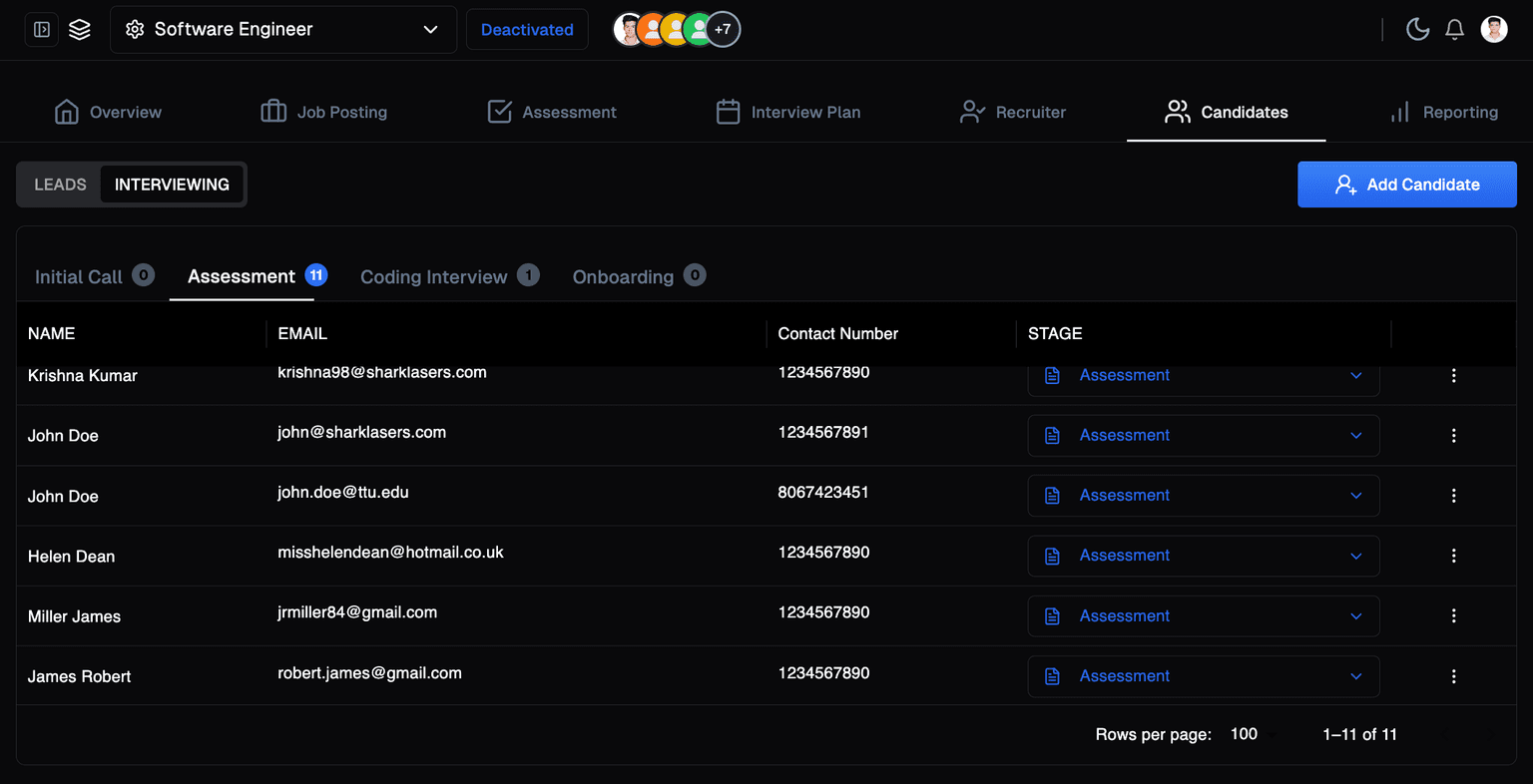Switch to the Assessment top navigation tab
The width and height of the screenshot is (1533, 784).
552,112
